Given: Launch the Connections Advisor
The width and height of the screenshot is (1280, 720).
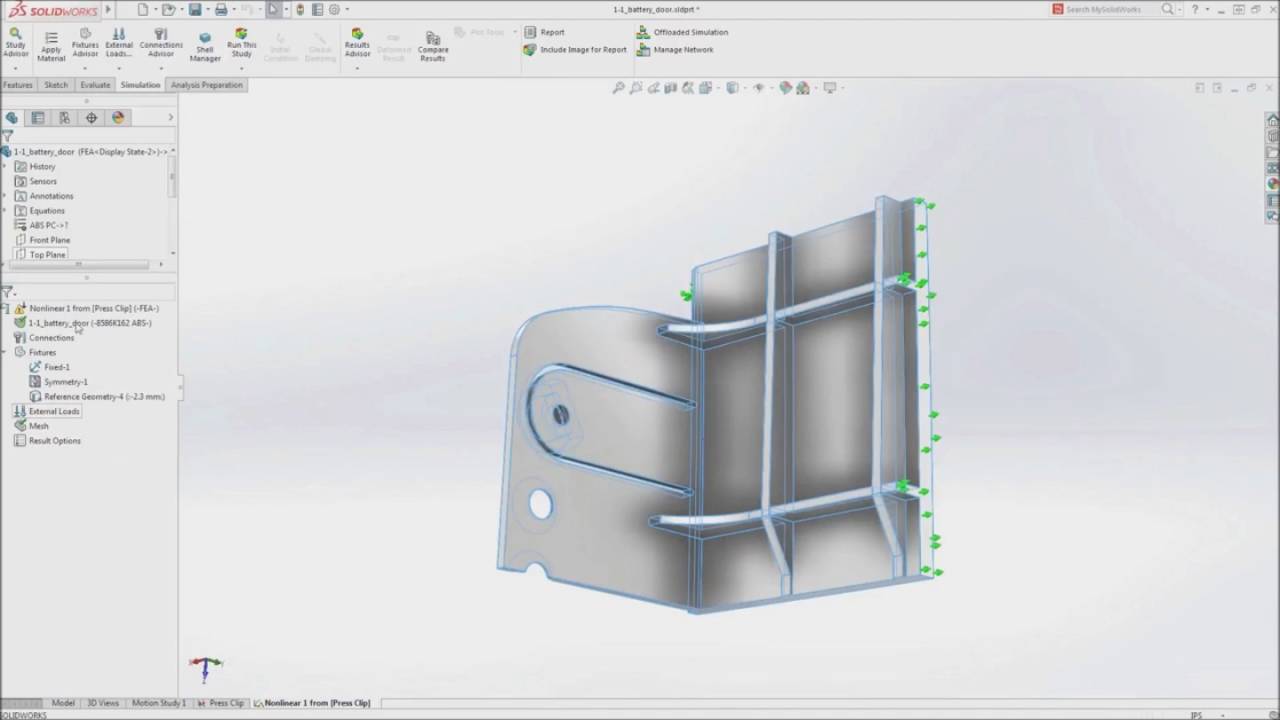Looking at the screenshot, I should click(x=161, y=42).
